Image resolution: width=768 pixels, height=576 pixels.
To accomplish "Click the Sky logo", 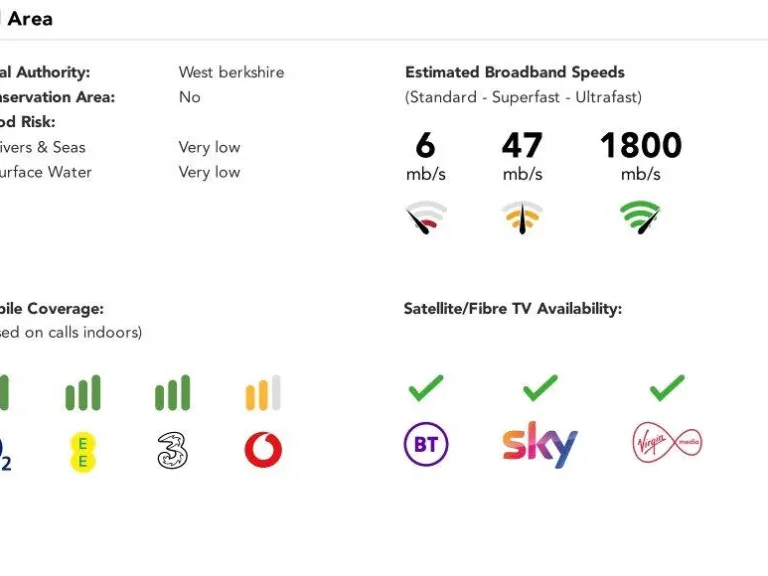I will point(540,444).
